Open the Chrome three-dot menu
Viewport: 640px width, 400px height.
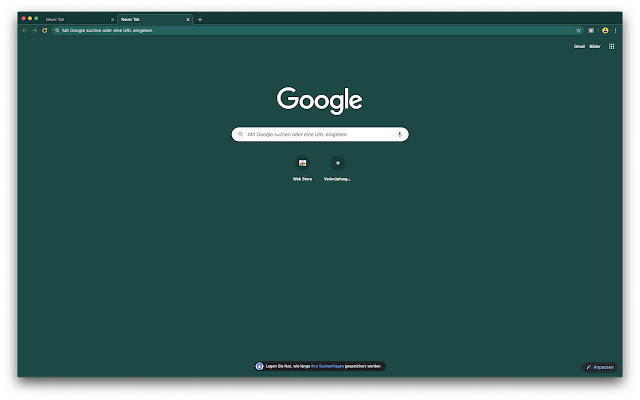[x=616, y=31]
